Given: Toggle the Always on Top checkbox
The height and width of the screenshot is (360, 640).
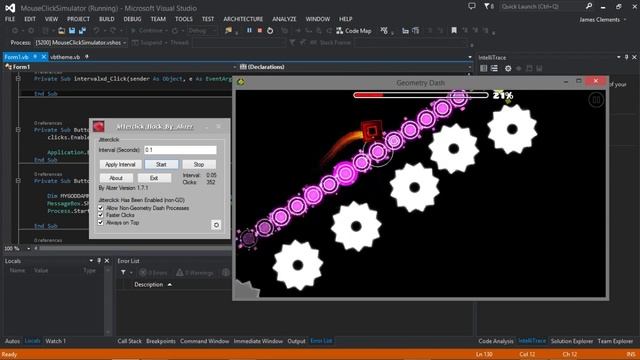Looking at the screenshot, I should [x=100, y=222].
